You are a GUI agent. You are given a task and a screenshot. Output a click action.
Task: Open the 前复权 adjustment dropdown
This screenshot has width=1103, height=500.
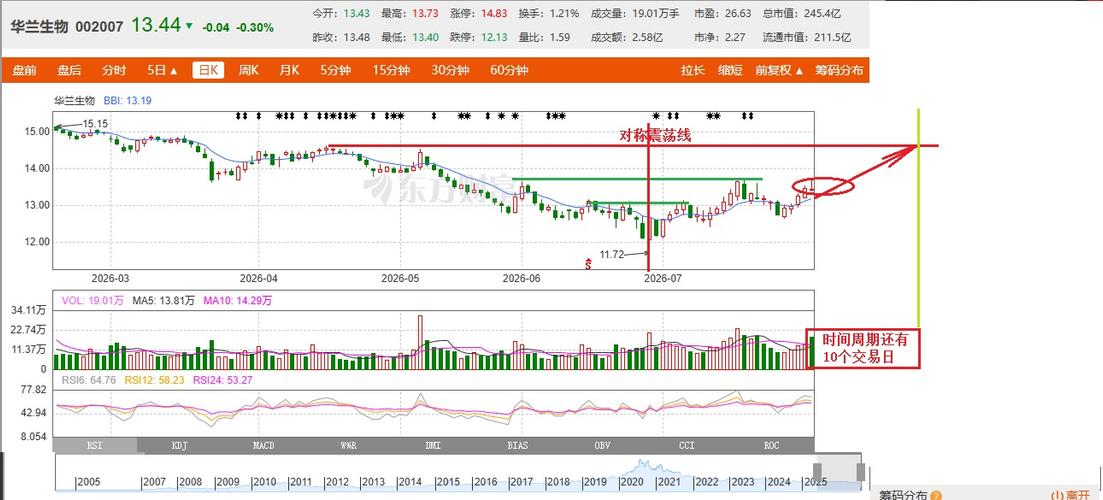779,70
